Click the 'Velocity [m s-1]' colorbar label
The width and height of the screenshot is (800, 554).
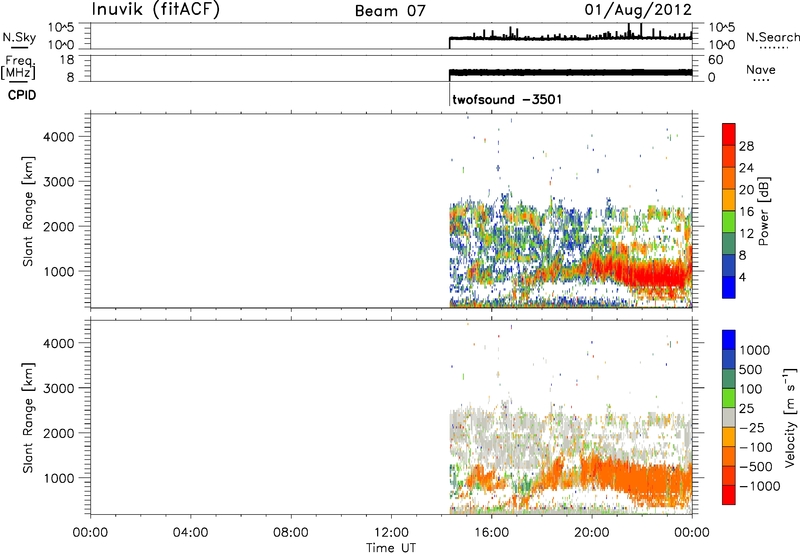coord(790,418)
